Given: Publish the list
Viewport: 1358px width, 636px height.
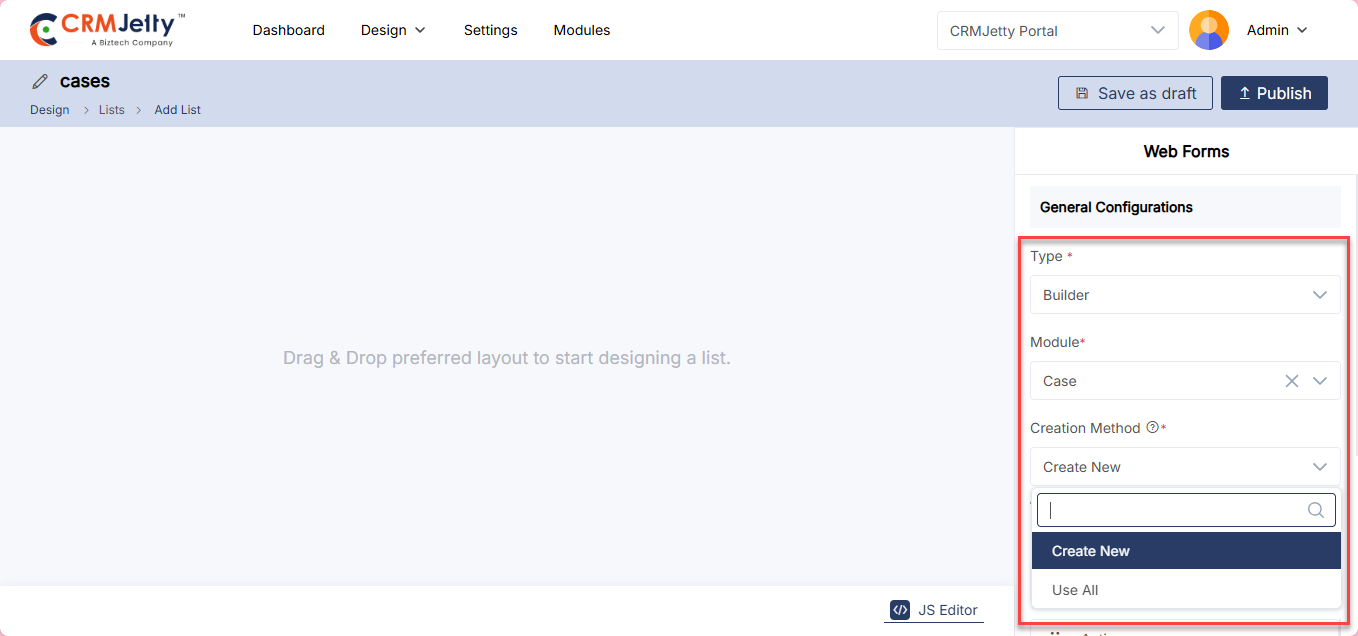Looking at the screenshot, I should click(x=1274, y=93).
